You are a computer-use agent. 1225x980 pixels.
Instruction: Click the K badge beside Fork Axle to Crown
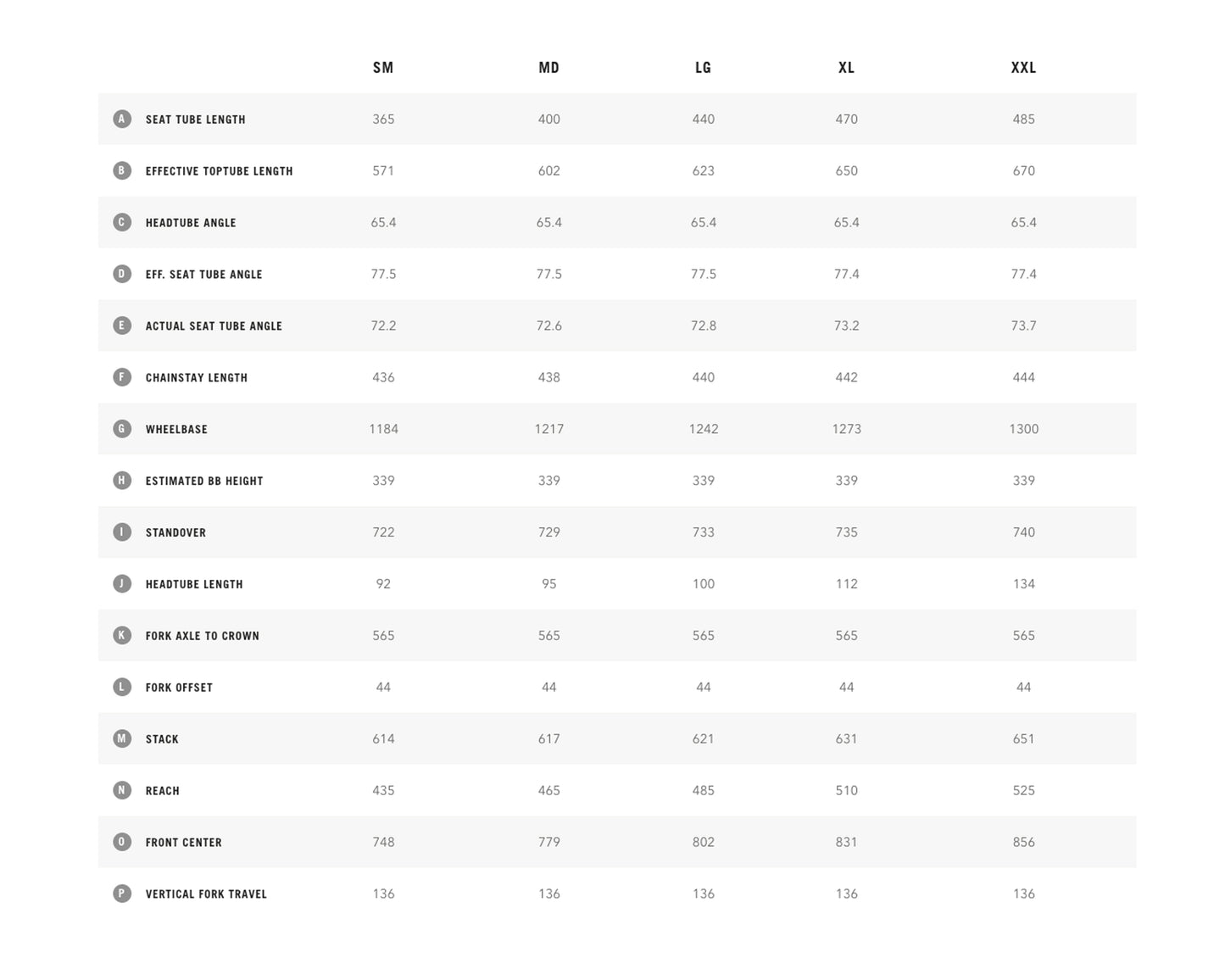point(122,635)
